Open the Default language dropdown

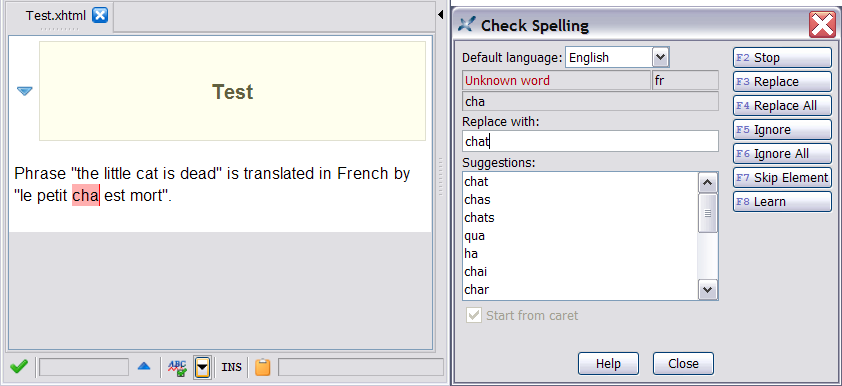point(660,56)
